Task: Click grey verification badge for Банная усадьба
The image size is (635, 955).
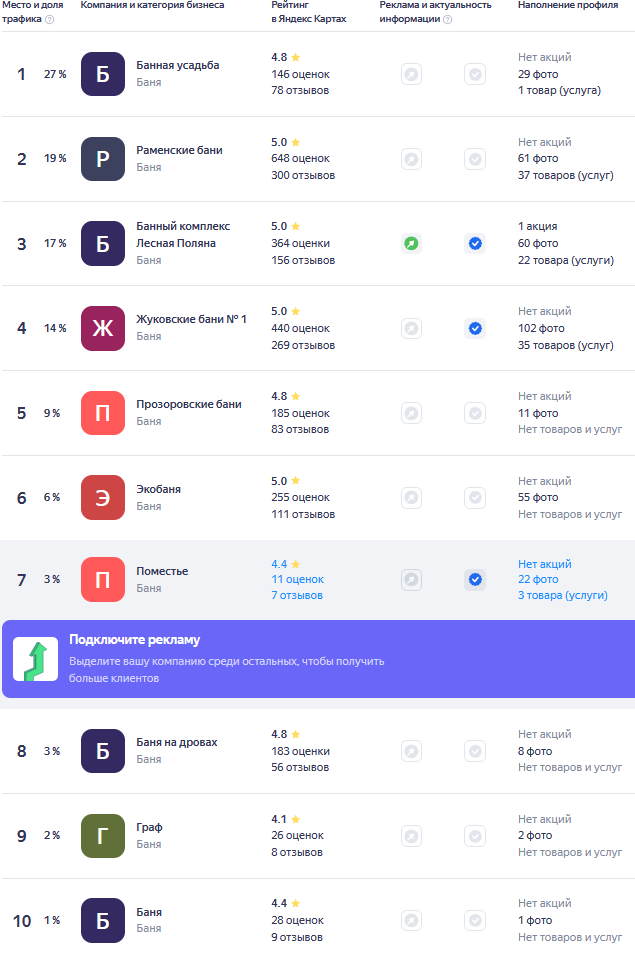Action: coord(475,74)
